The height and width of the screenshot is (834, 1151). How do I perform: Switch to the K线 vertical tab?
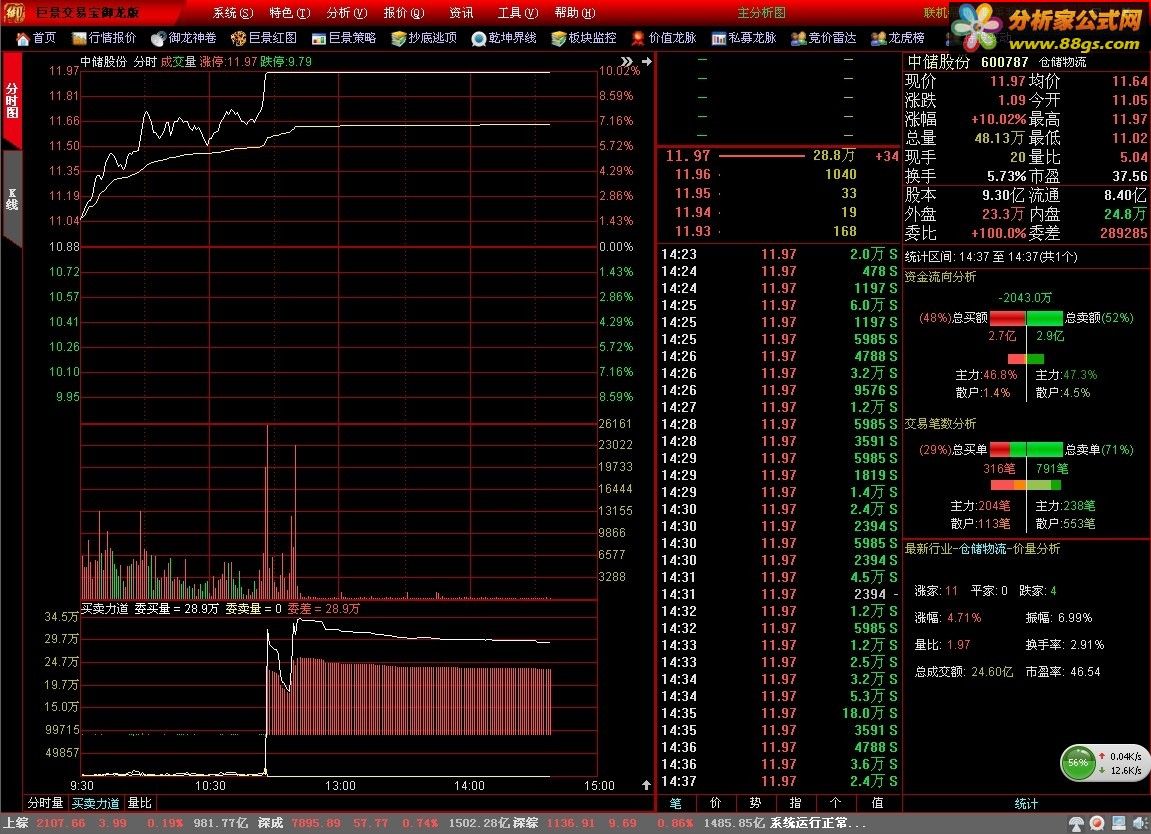tap(12, 199)
